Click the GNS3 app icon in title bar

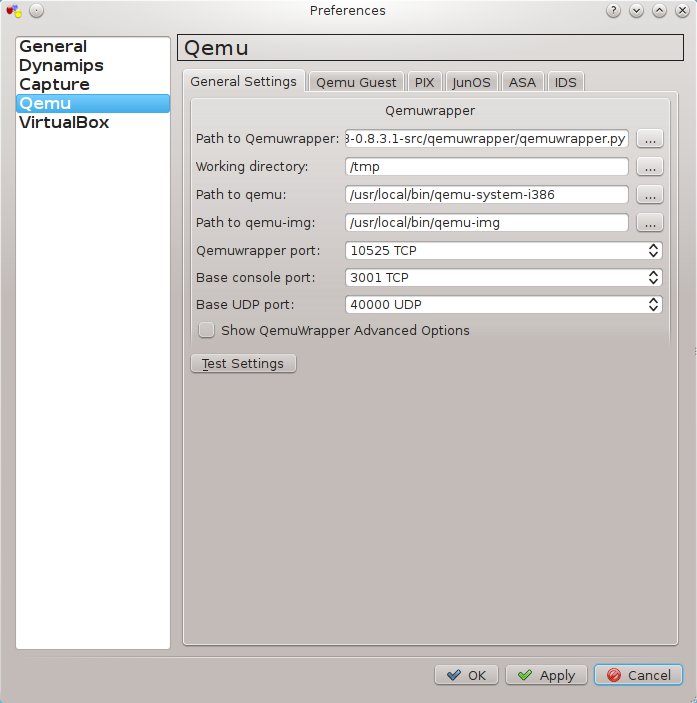click(x=13, y=10)
